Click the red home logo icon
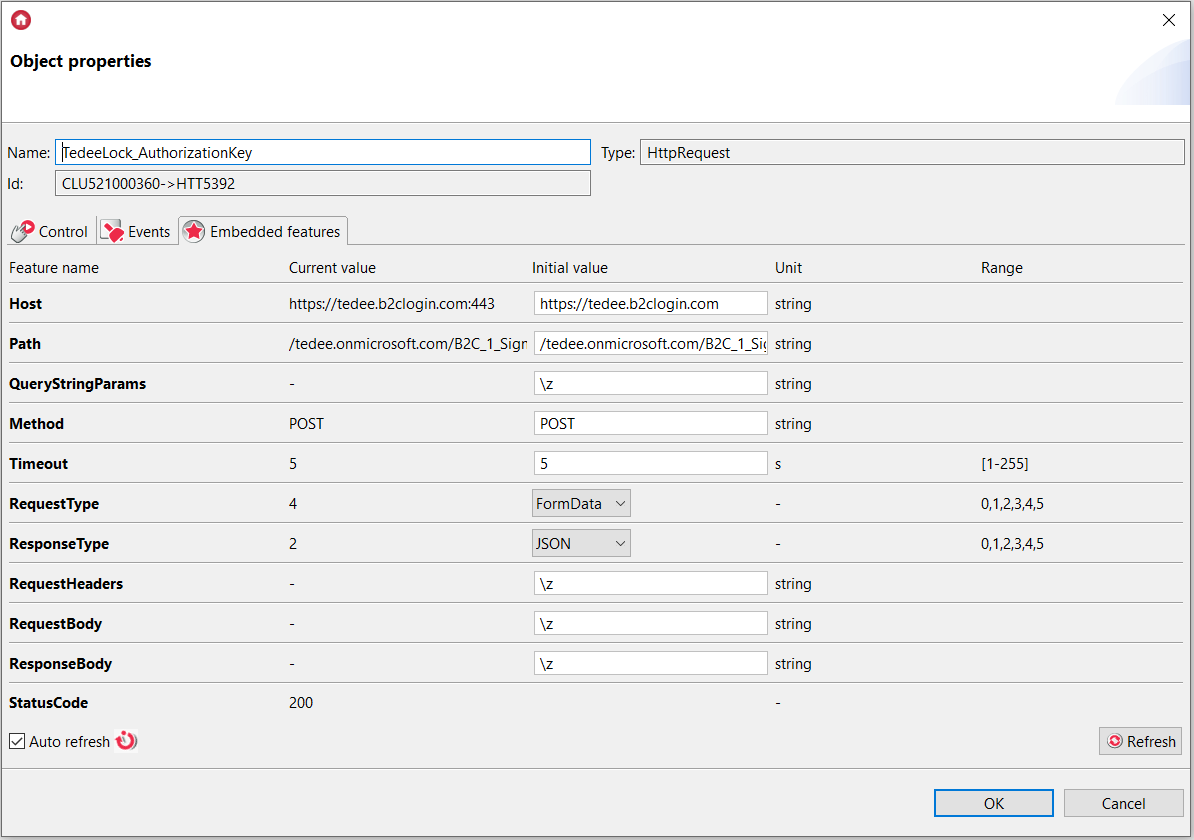The height and width of the screenshot is (840, 1194). [21, 20]
